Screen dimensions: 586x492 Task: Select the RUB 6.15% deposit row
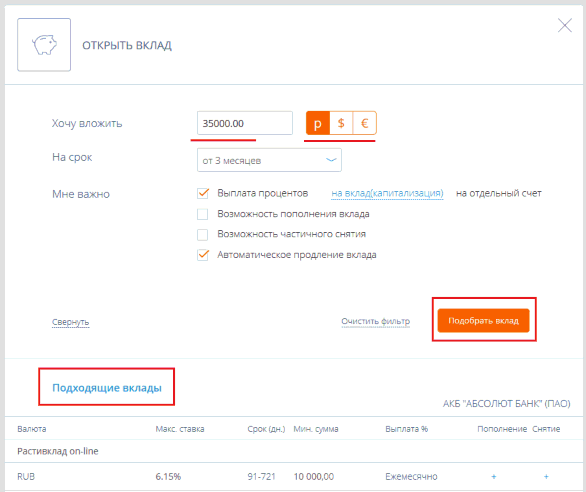(293, 477)
